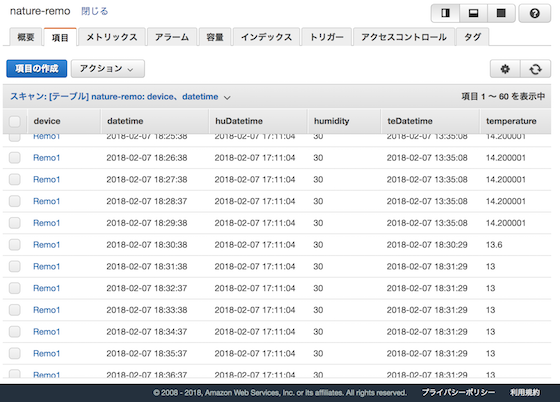This screenshot has width=560, height=402.
Task: Check the row with datetime 18:28:37
Action: tap(15, 201)
